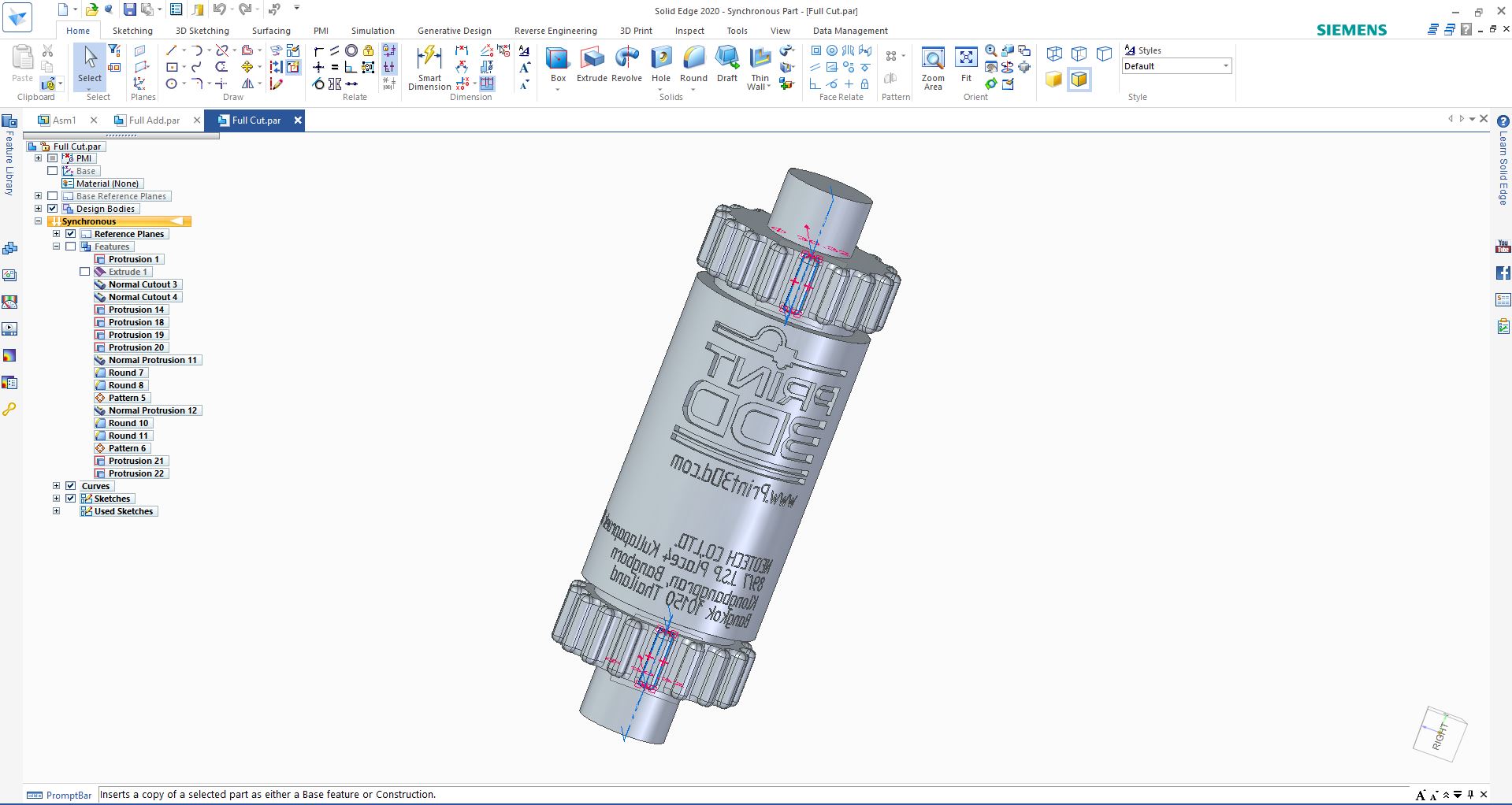The height and width of the screenshot is (805, 1512).
Task: Expand the Used Sketches node
Action: 56,511
